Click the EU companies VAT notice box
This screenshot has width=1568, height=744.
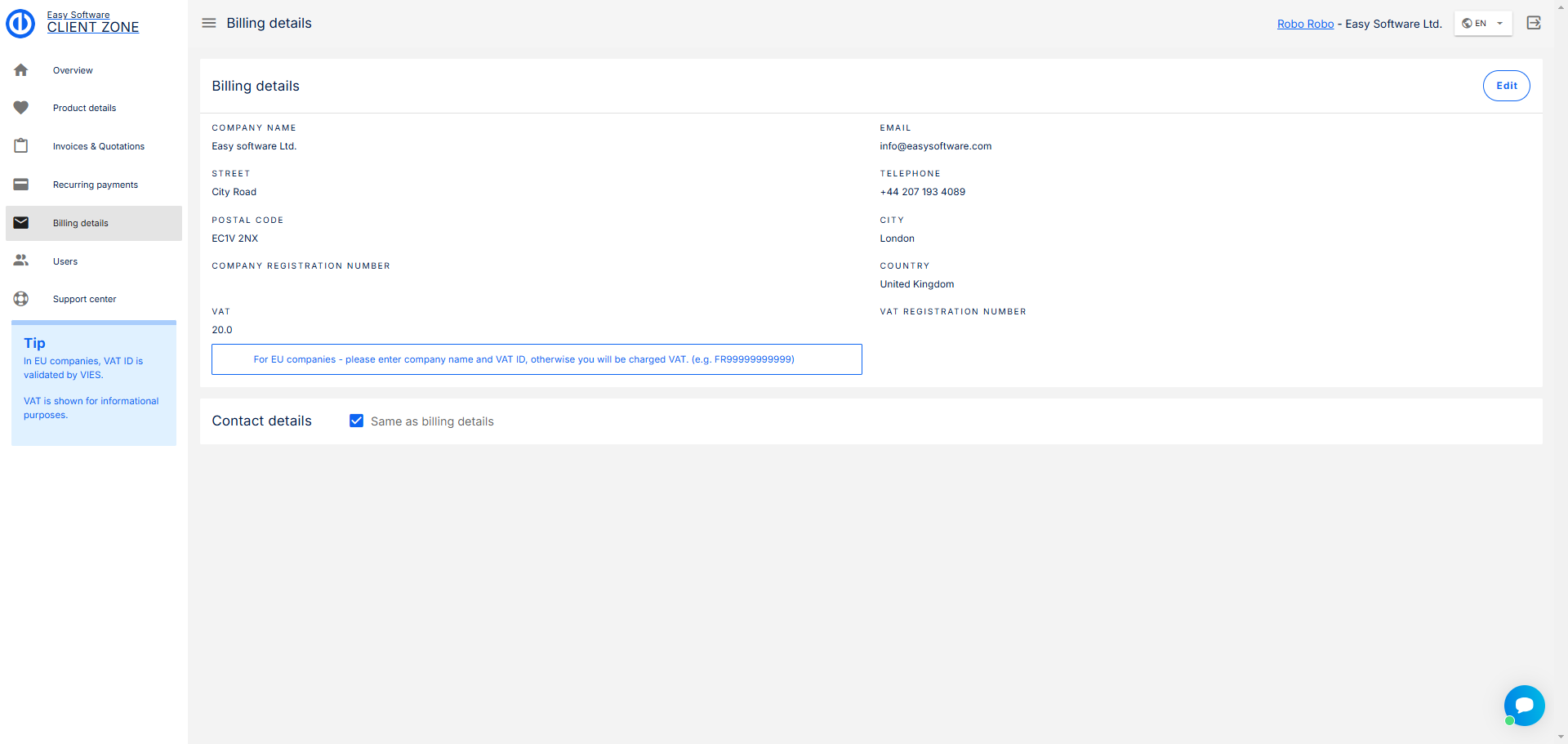click(537, 359)
